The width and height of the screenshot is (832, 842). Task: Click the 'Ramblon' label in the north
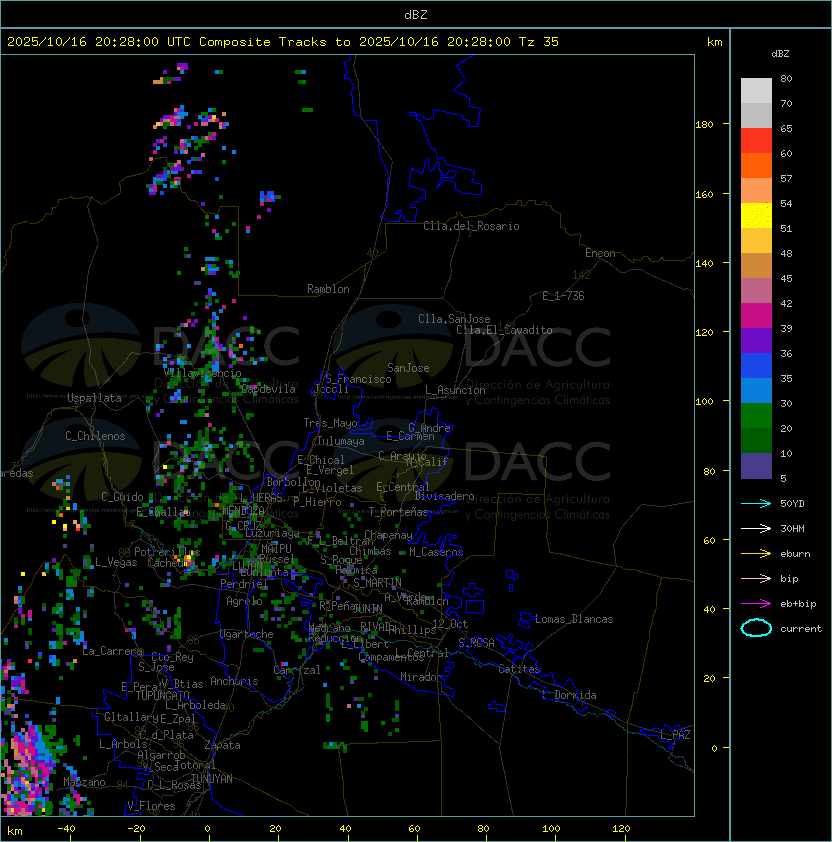tap(328, 289)
